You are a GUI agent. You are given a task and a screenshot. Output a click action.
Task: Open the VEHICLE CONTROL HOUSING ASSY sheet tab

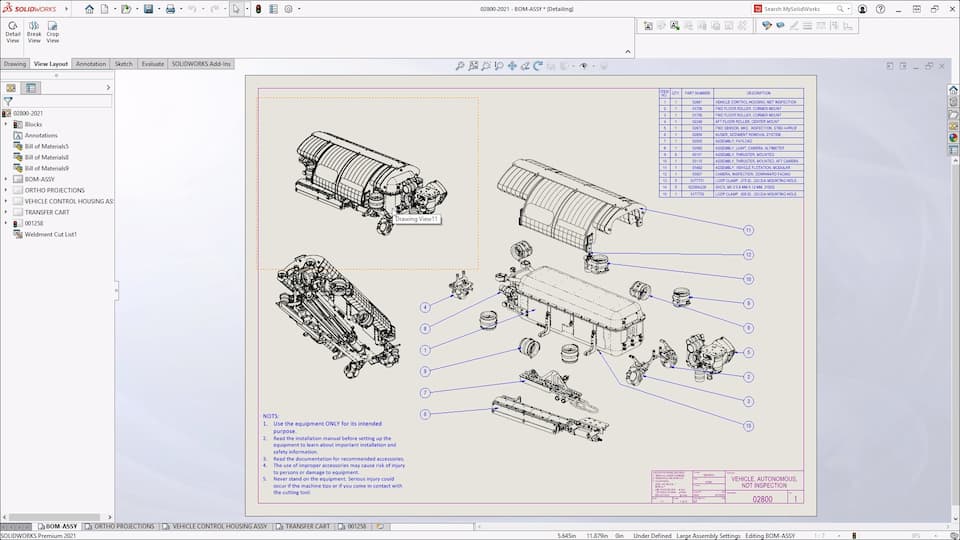218,526
